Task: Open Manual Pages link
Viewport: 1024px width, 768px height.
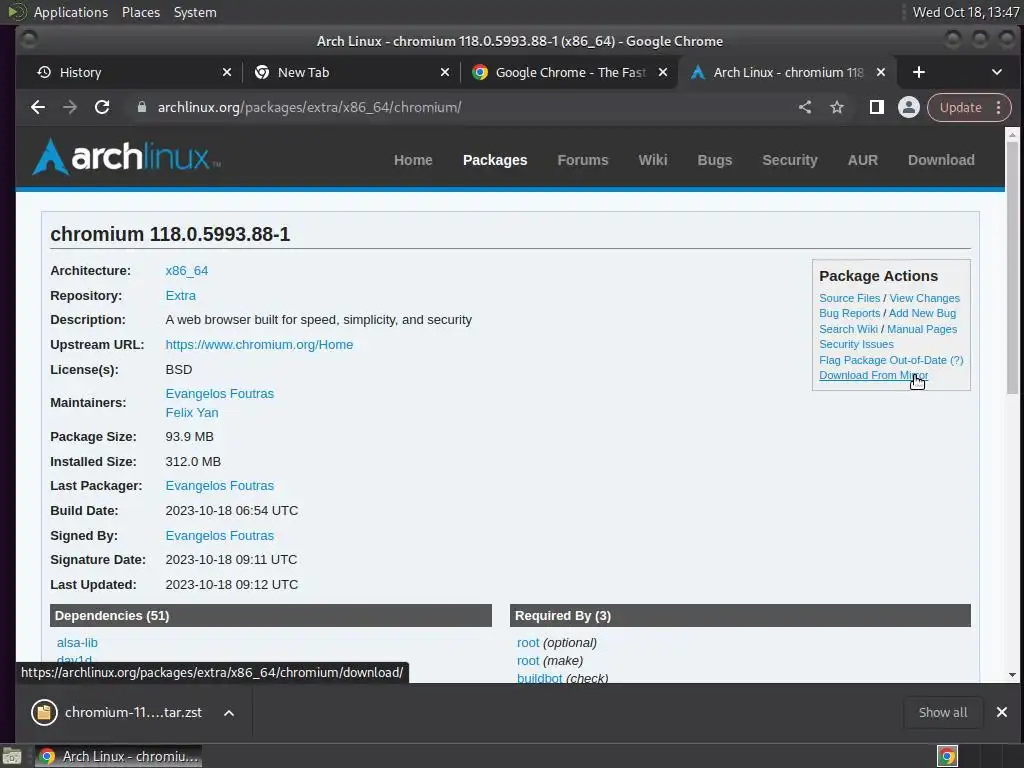Action: point(922,329)
